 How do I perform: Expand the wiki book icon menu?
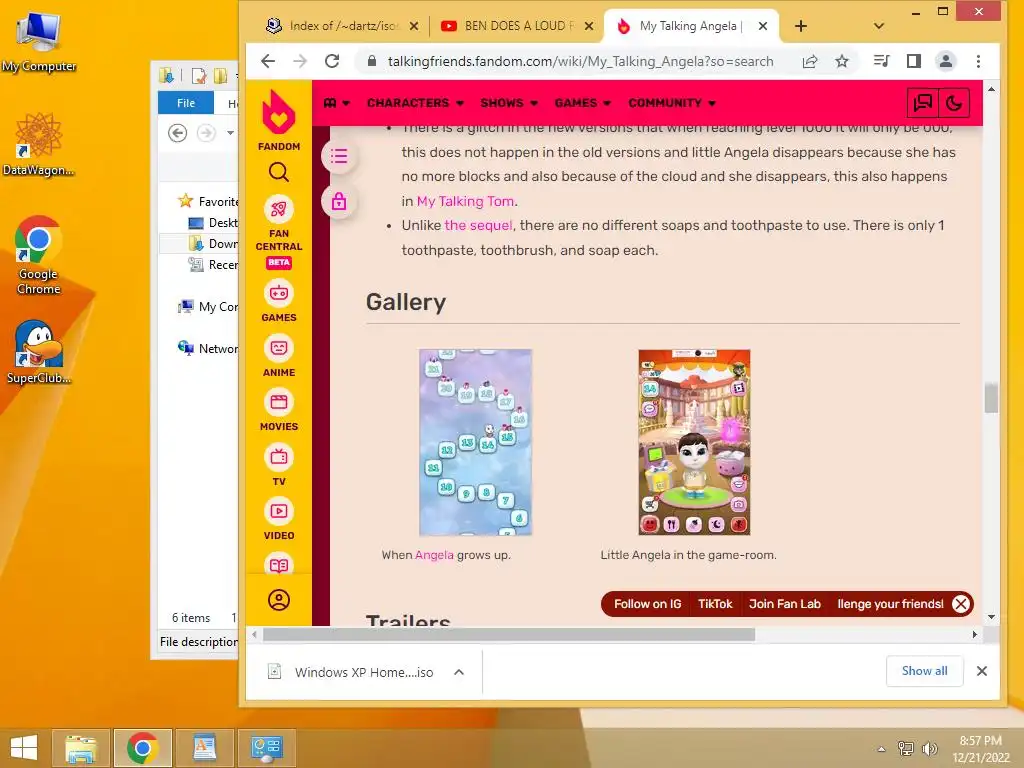[x=336, y=103]
